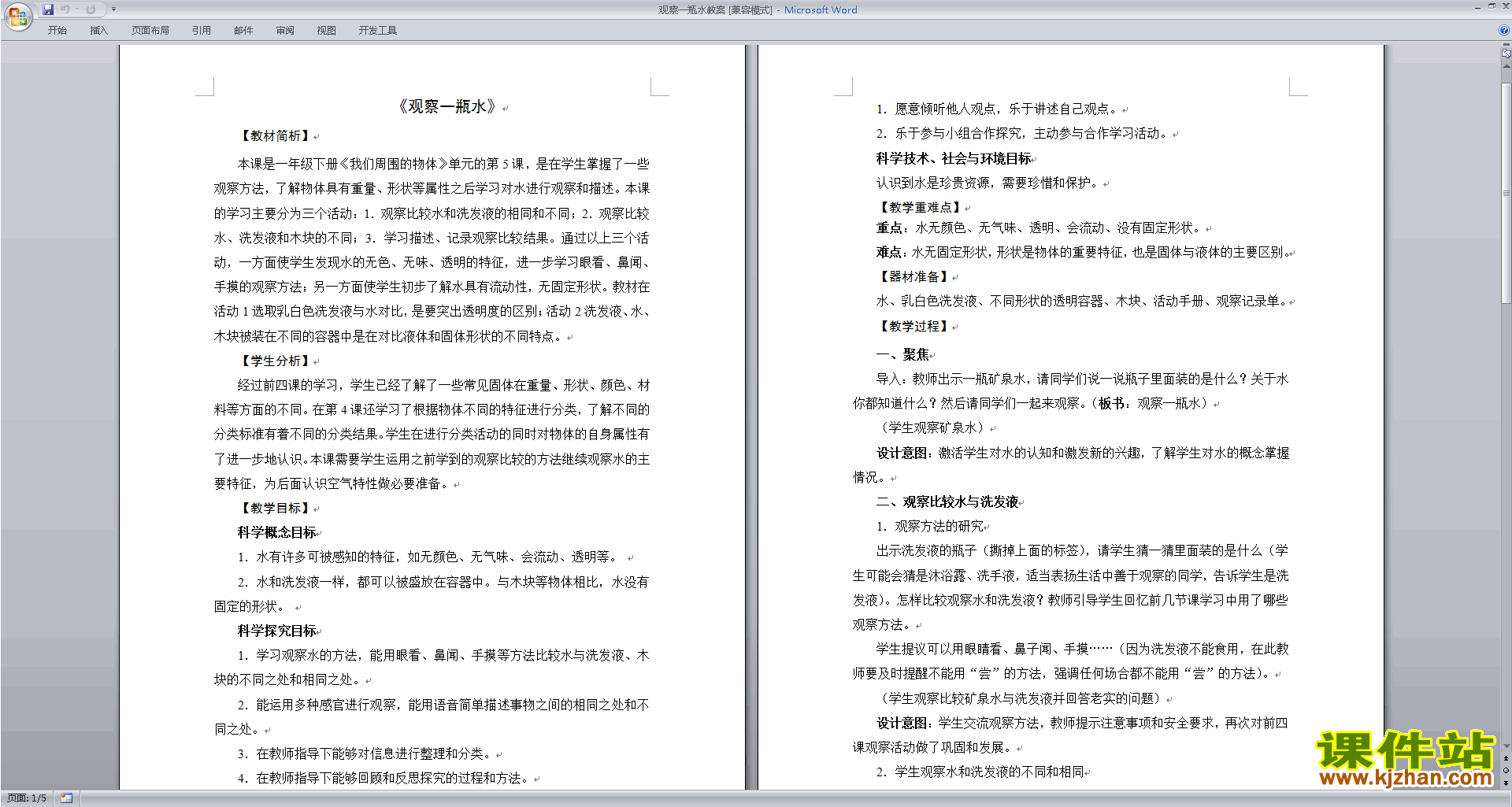This screenshot has height=807, width=1512.
Task: Click the heading 【教学重难点】
Action: tap(920, 208)
